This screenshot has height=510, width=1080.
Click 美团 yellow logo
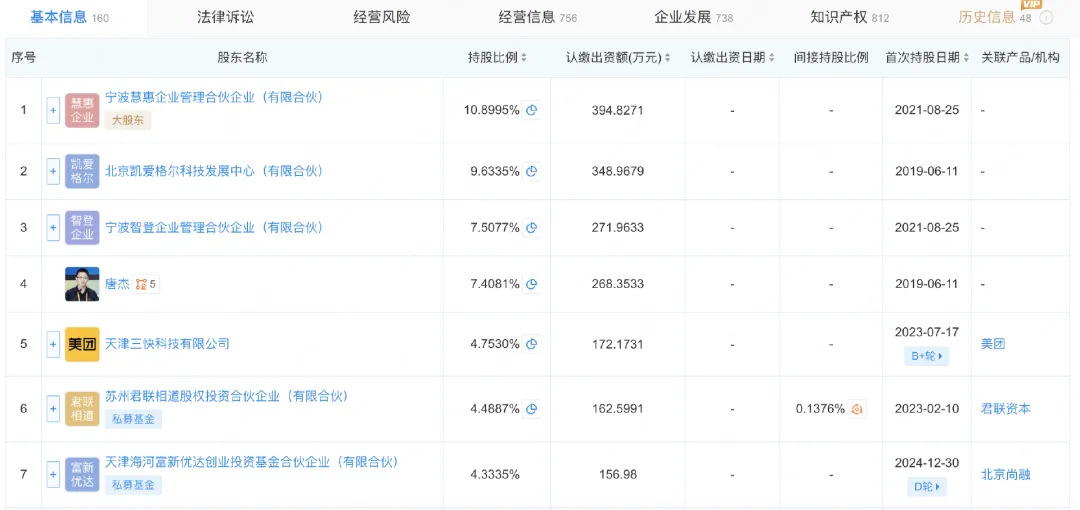click(x=82, y=345)
